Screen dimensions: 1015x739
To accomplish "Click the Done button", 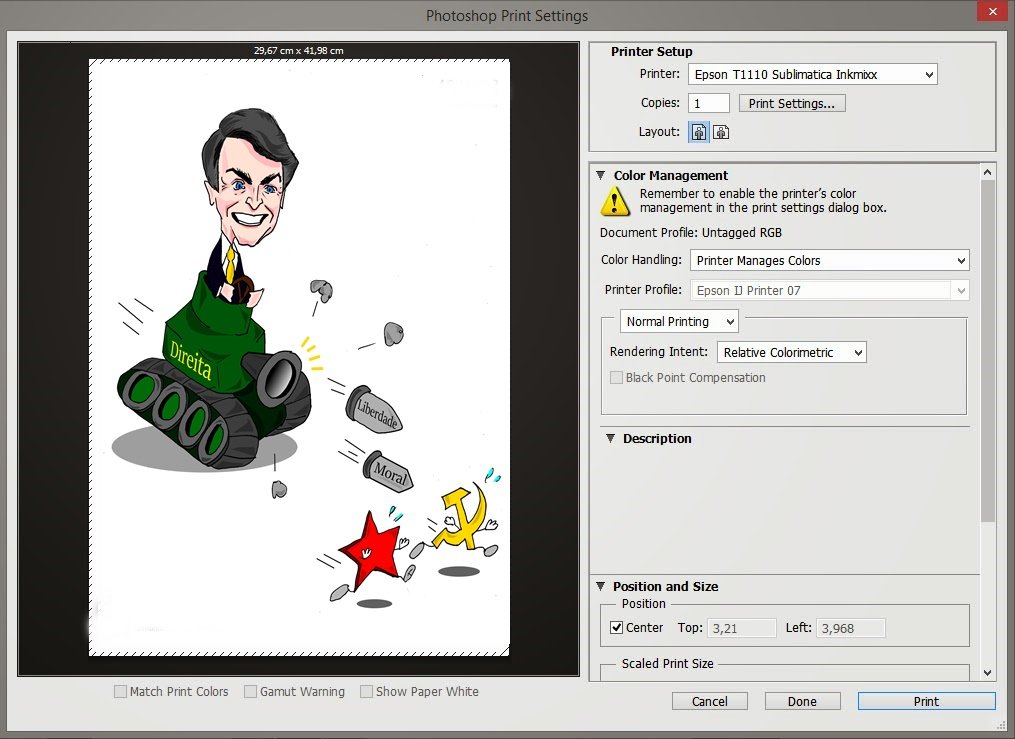I will pyautogui.click(x=802, y=701).
